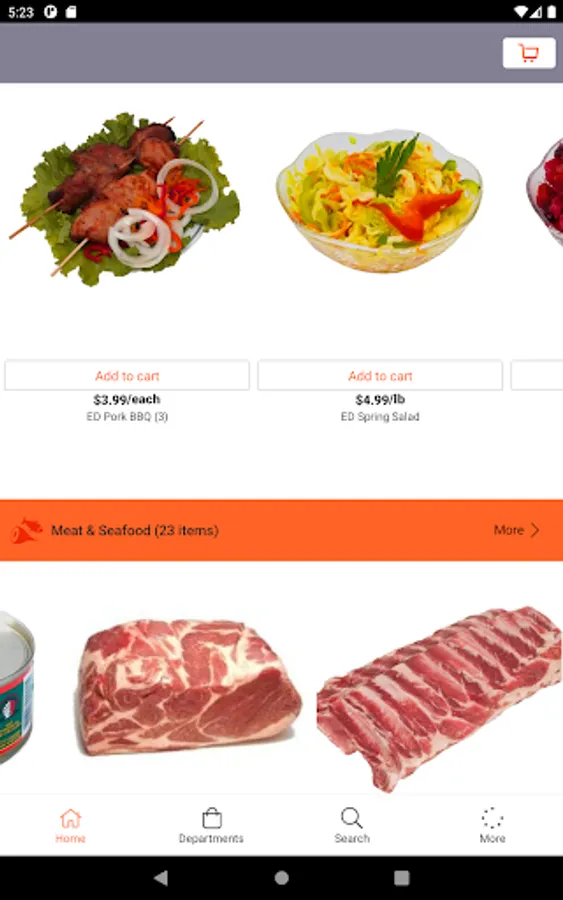
Task: Open the More dotted-circle icon
Action: [492, 818]
